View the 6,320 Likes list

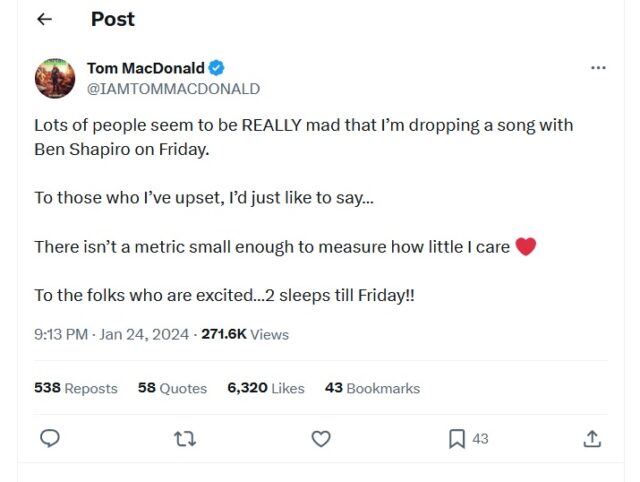click(265, 388)
